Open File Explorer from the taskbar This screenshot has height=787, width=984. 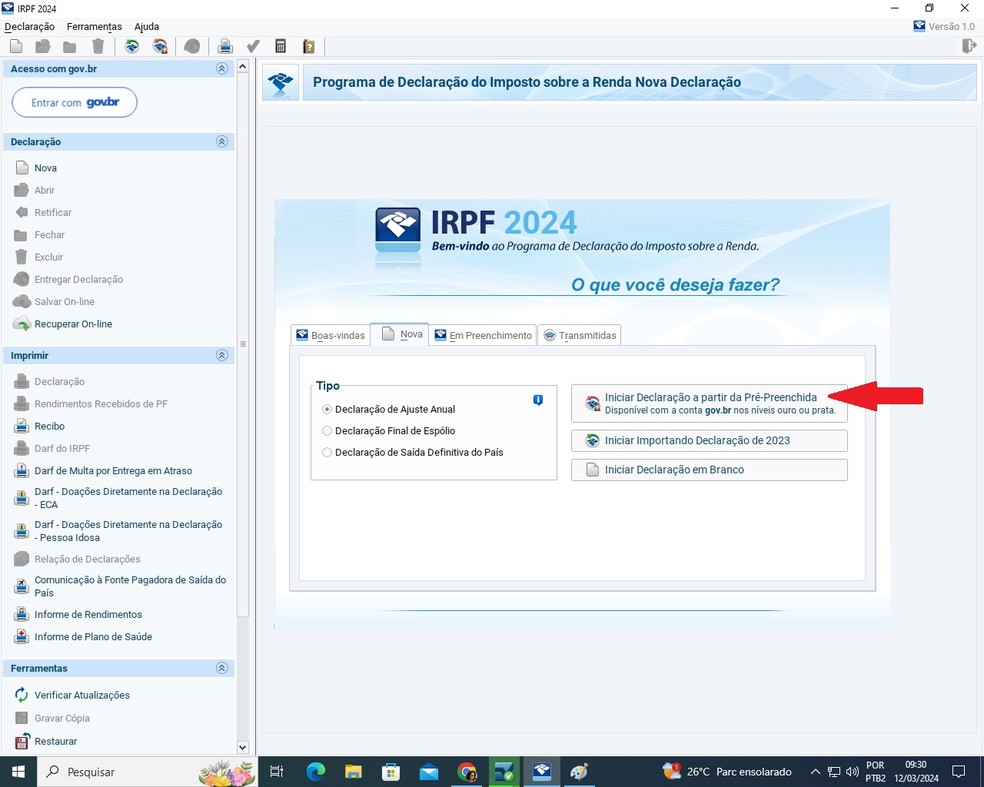click(x=353, y=771)
